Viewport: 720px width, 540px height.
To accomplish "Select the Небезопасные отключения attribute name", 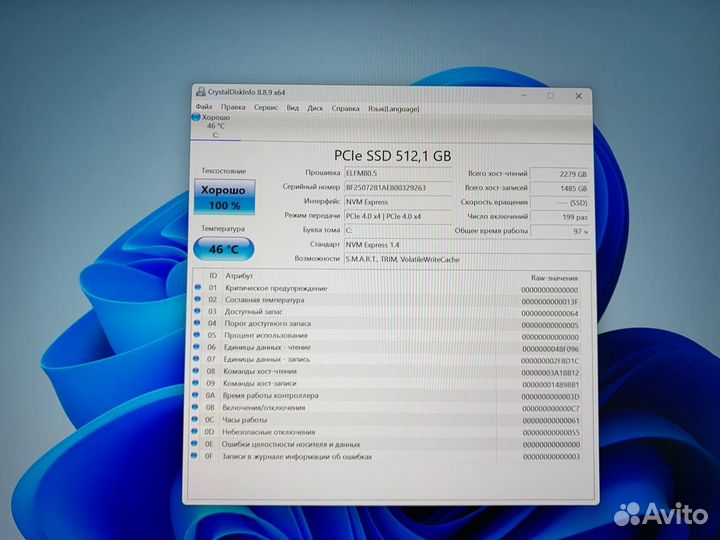I will 269,432.
